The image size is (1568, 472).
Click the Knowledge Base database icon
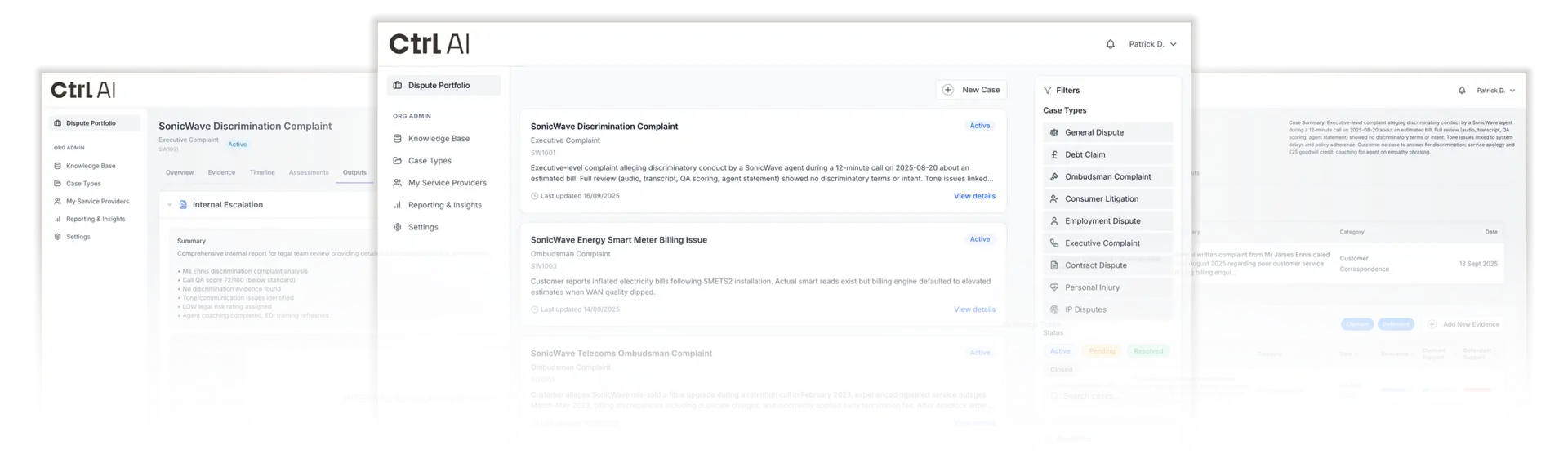[398, 139]
